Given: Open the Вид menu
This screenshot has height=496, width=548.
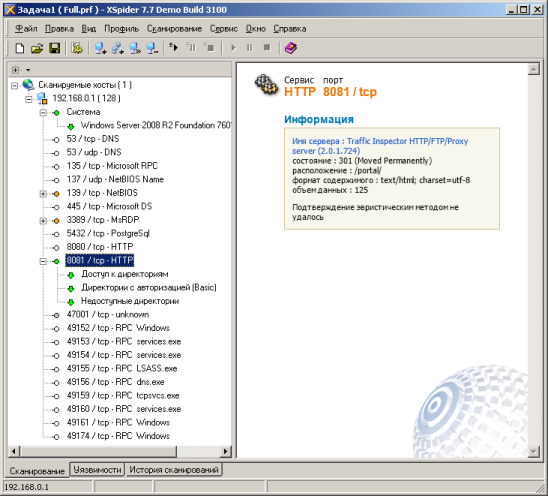Looking at the screenshot, I should click(x=89, y=29).
